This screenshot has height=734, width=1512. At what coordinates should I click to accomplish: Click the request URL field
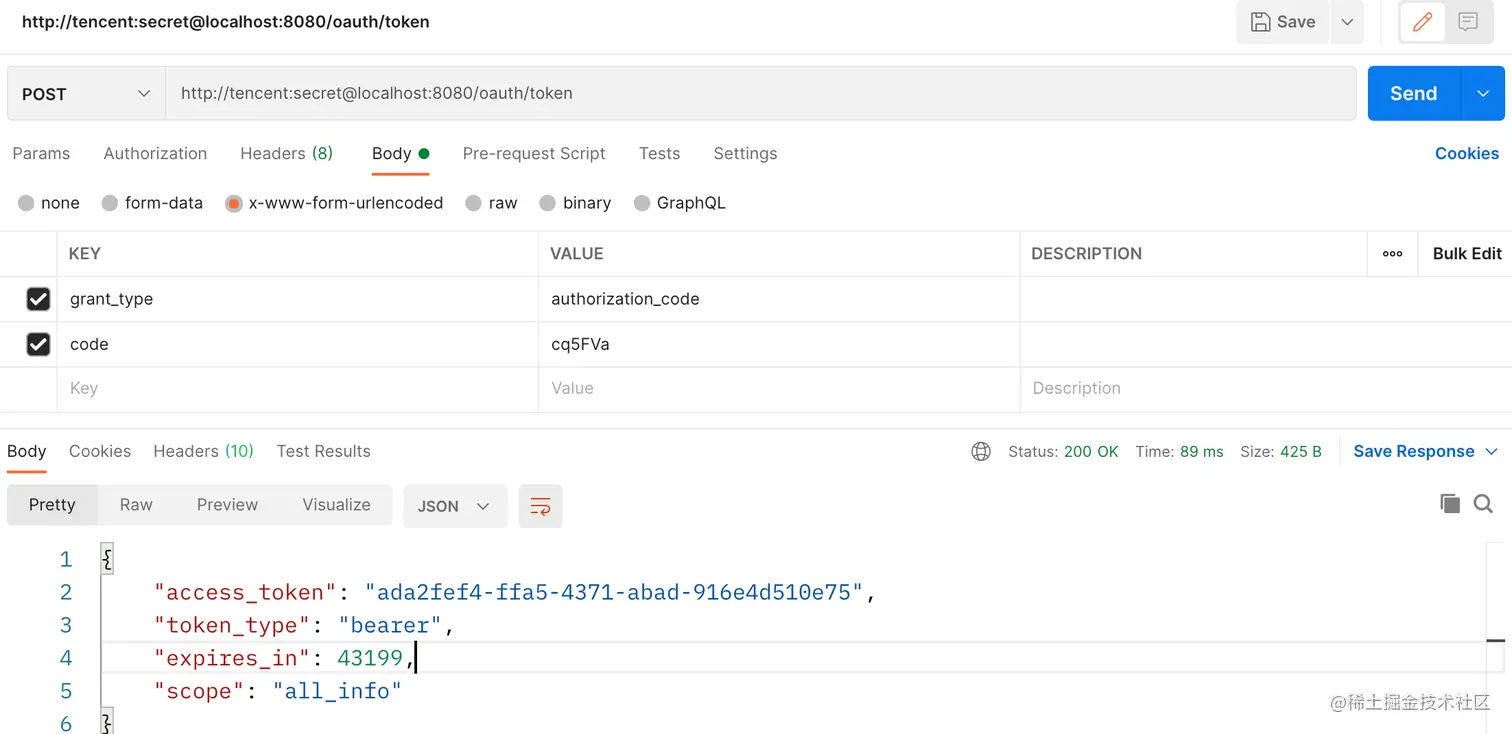click(x=761, y=94)
